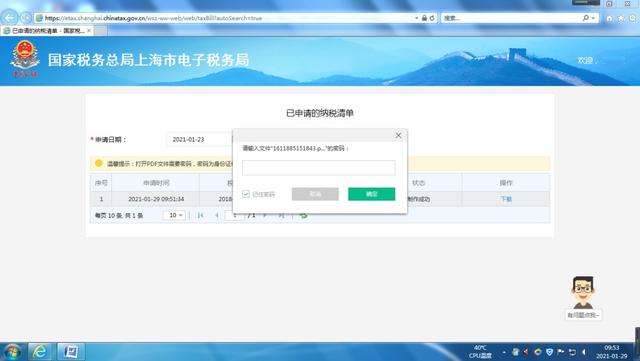This screenshot has width=640, height=361.
Task: Open the cartoon help assistant avatar
Action: pyautogui.click(x=583, y=292)
